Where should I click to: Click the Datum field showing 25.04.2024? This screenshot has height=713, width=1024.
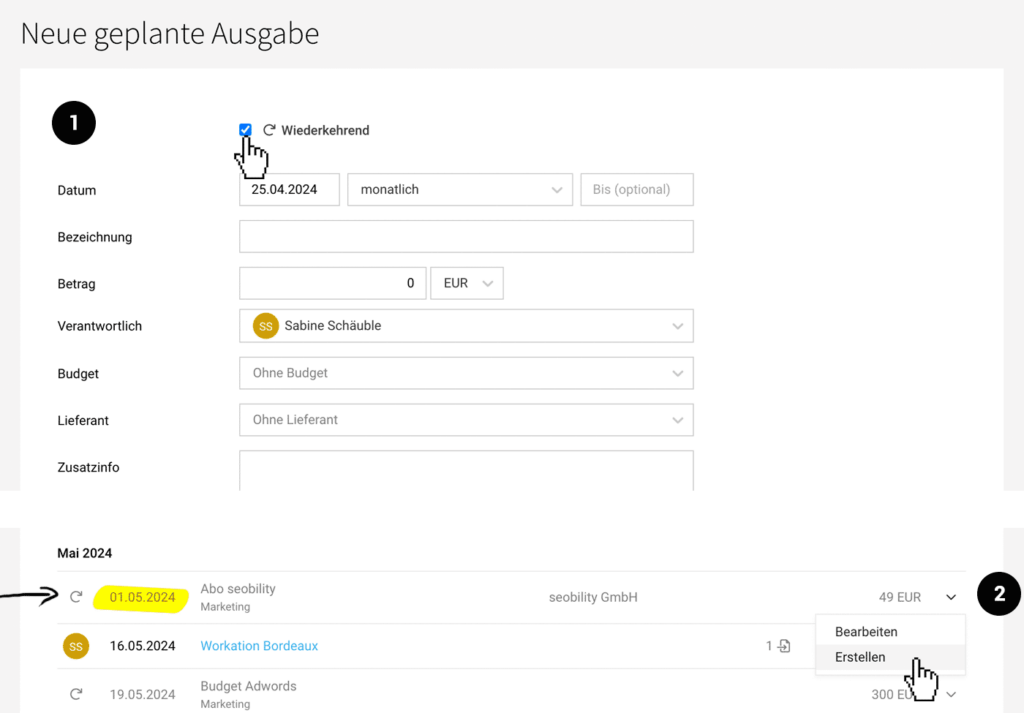(289, 189)
